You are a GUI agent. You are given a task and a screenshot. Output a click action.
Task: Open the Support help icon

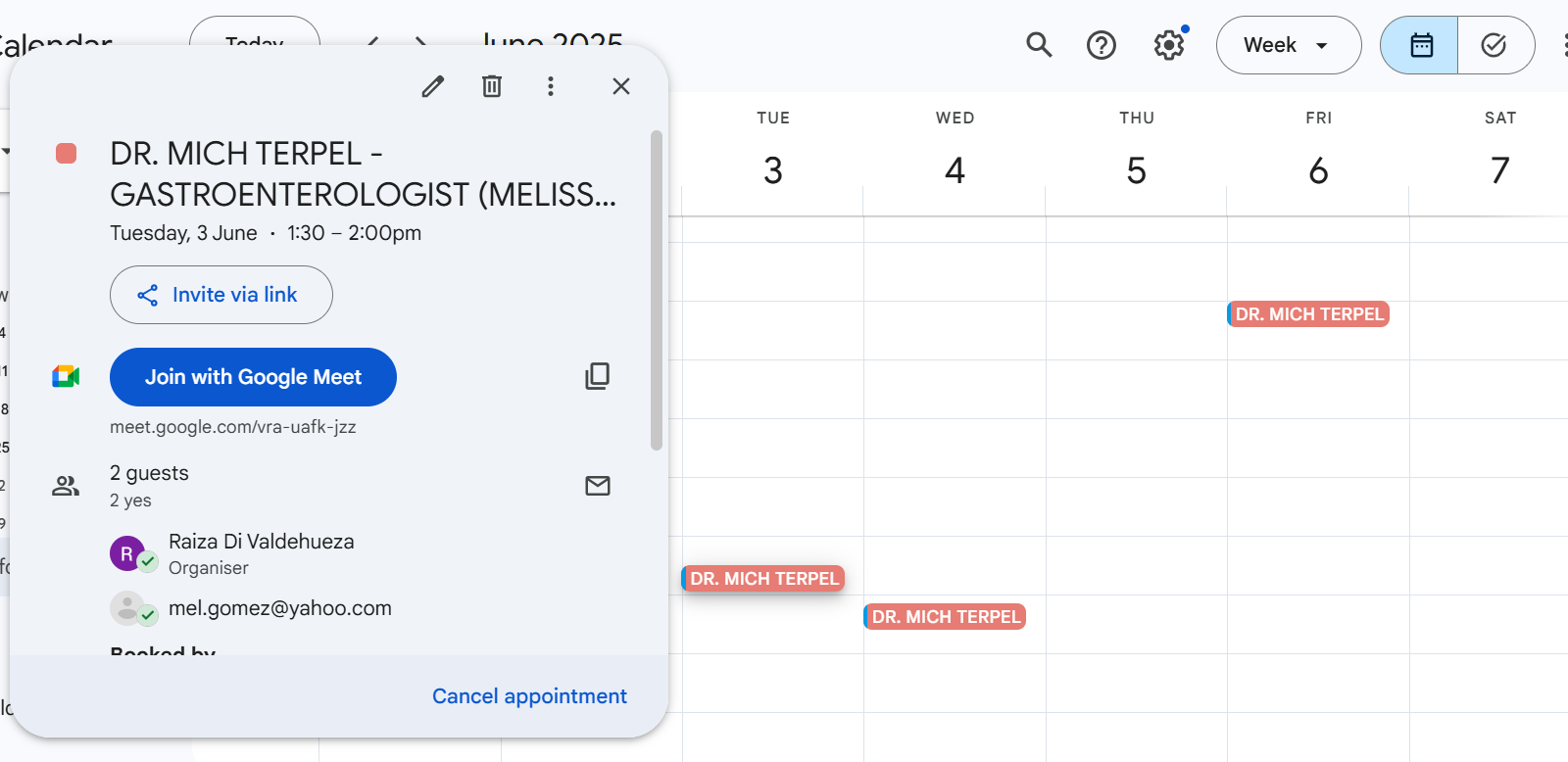[1102, 45]
